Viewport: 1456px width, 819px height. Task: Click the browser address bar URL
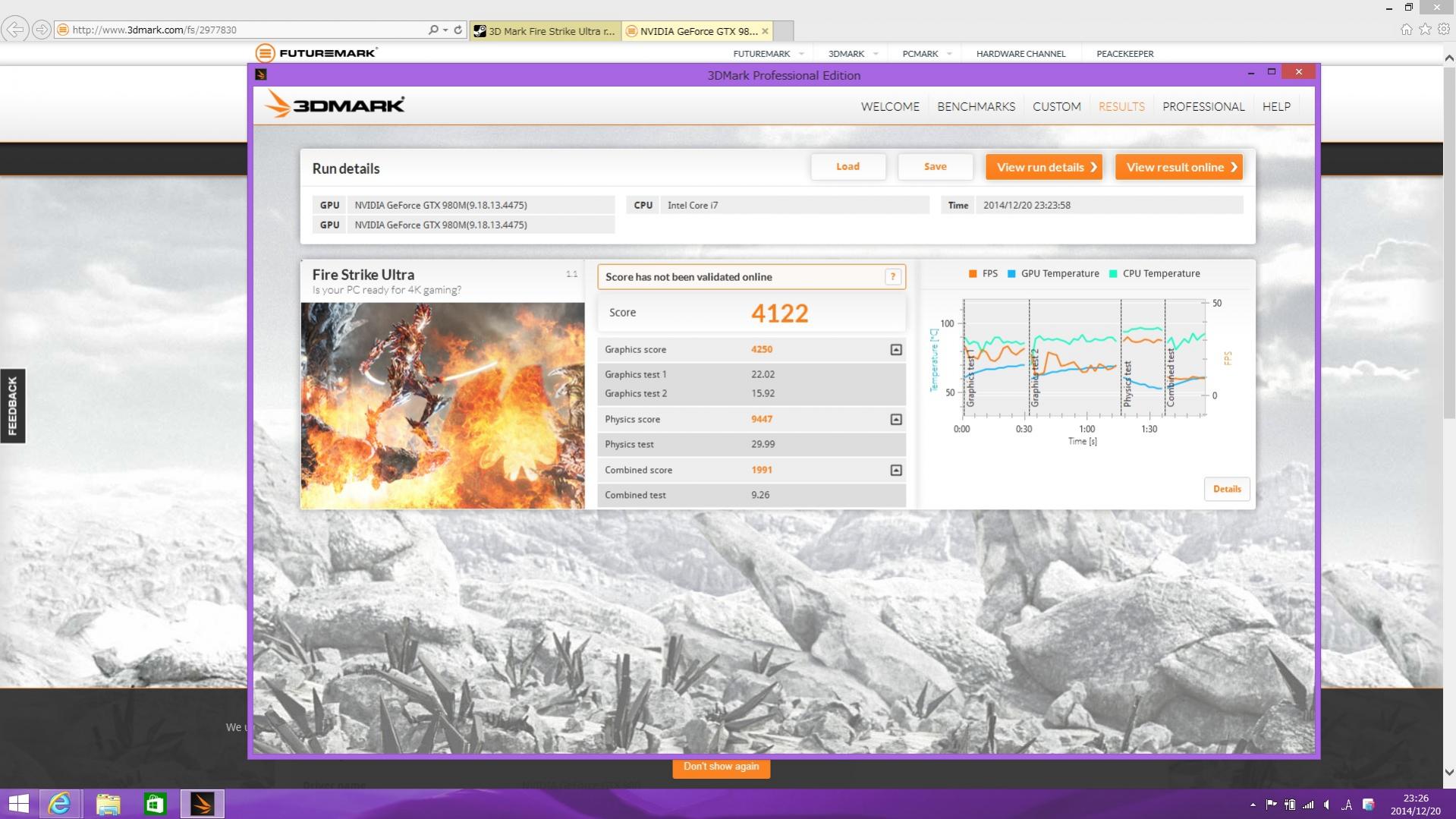click(x=154, y=30)
